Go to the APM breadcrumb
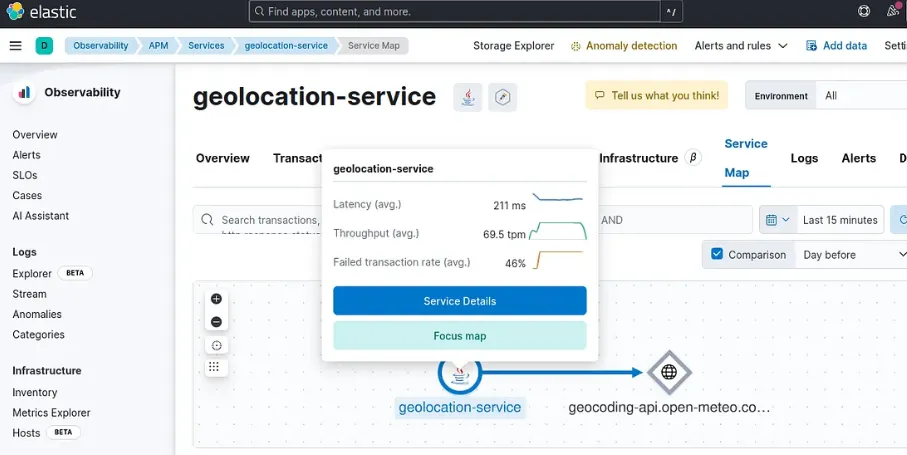The width and height of the screenshot is (907, 455). tap(158, 46)
